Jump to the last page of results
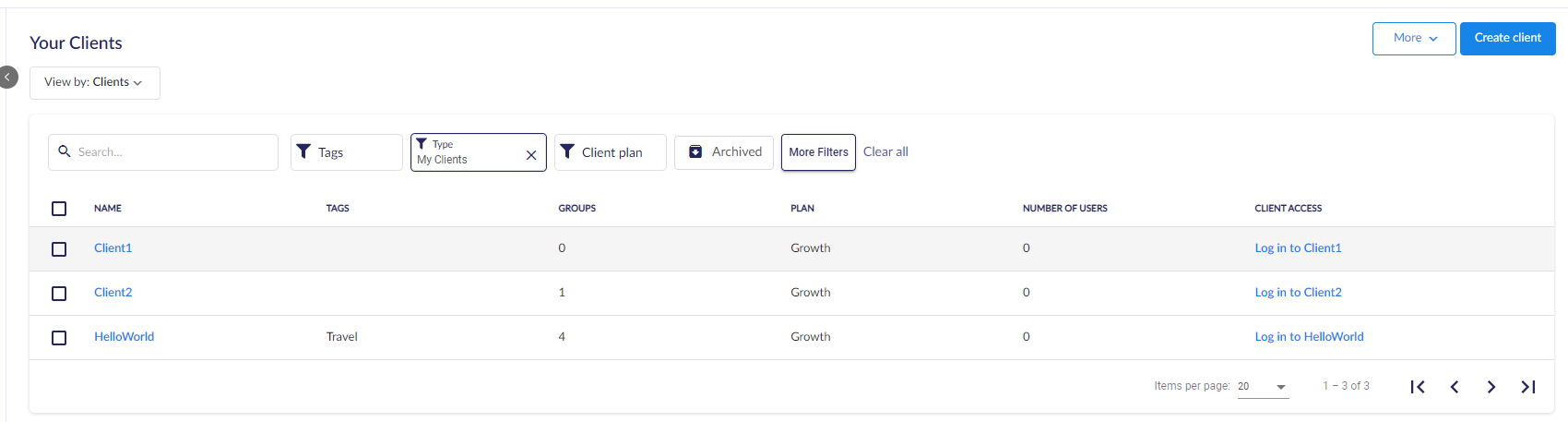The image size is (1568, 422). [x=1528, y=387]
